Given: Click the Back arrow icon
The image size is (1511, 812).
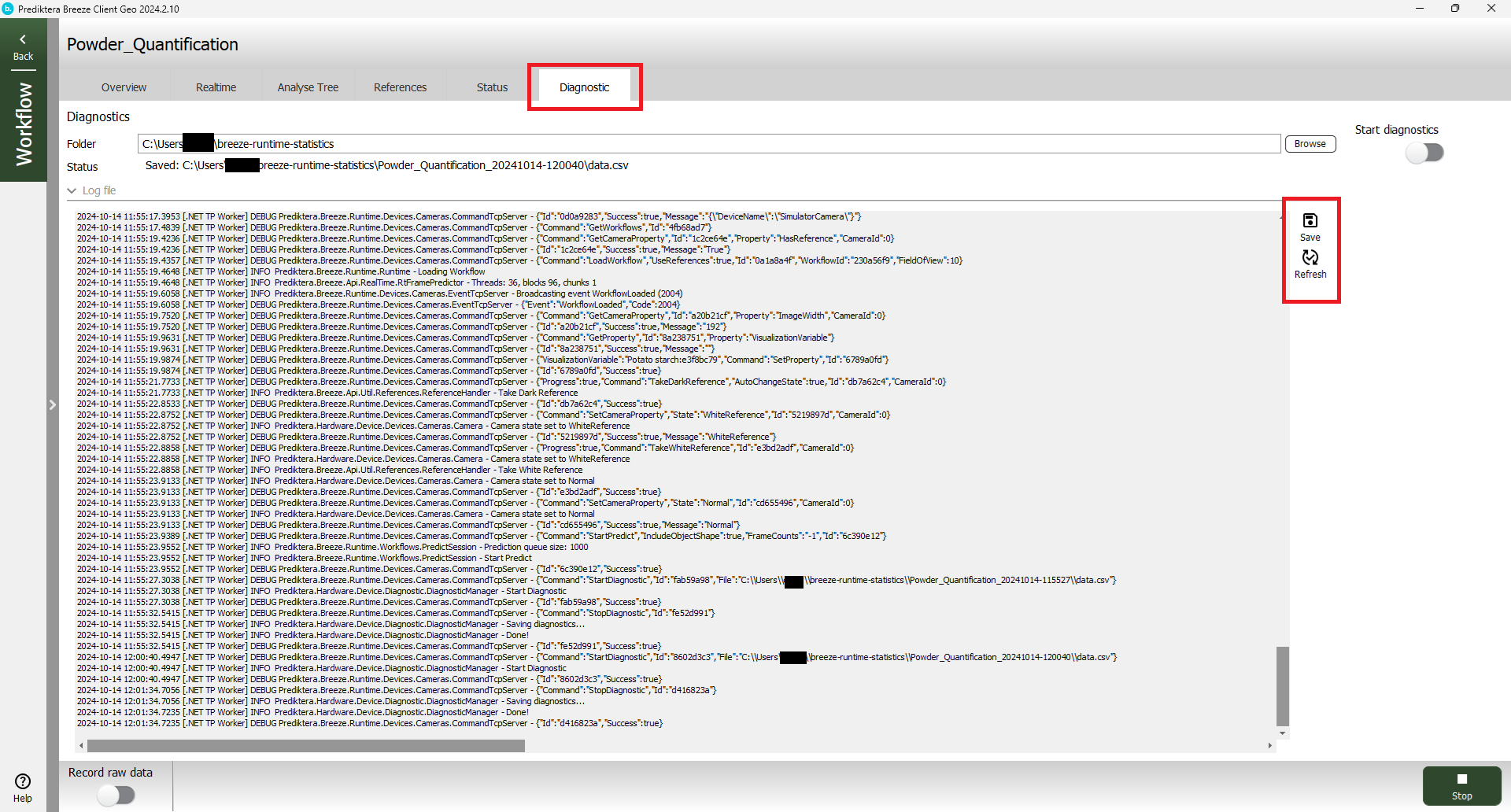Looking at the screenshot, I should click(23, 39).
